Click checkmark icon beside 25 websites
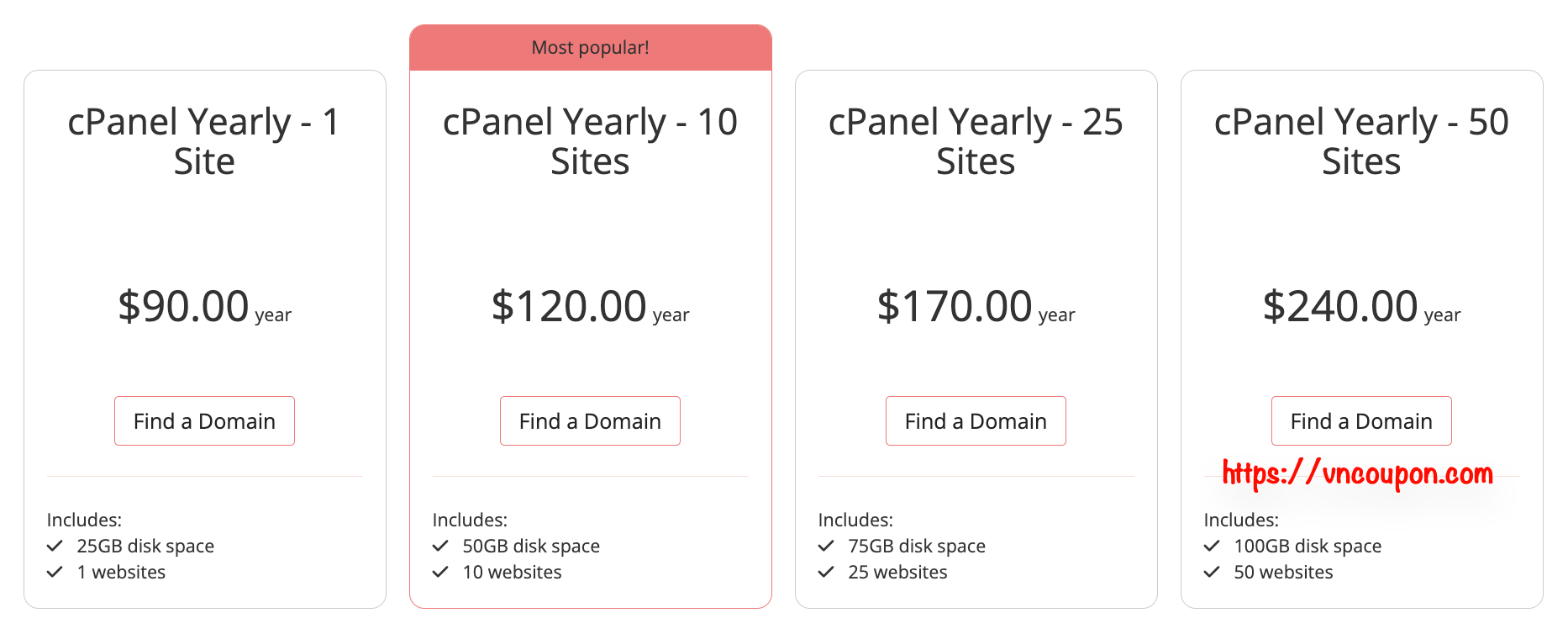Screen dimensions: 1568x634 tap(827, 573)
